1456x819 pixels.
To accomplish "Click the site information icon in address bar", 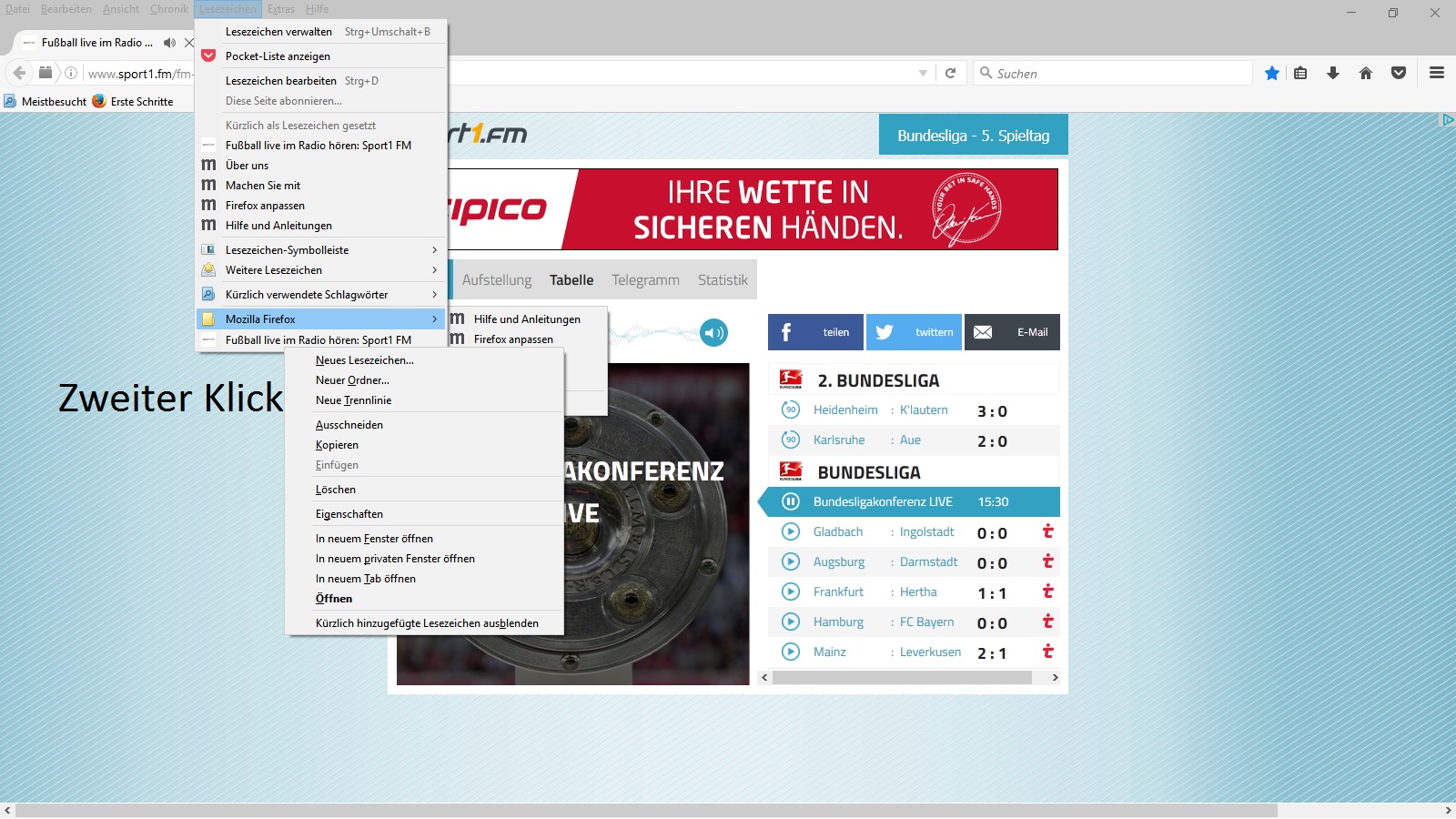I will (x=71, y=73).
